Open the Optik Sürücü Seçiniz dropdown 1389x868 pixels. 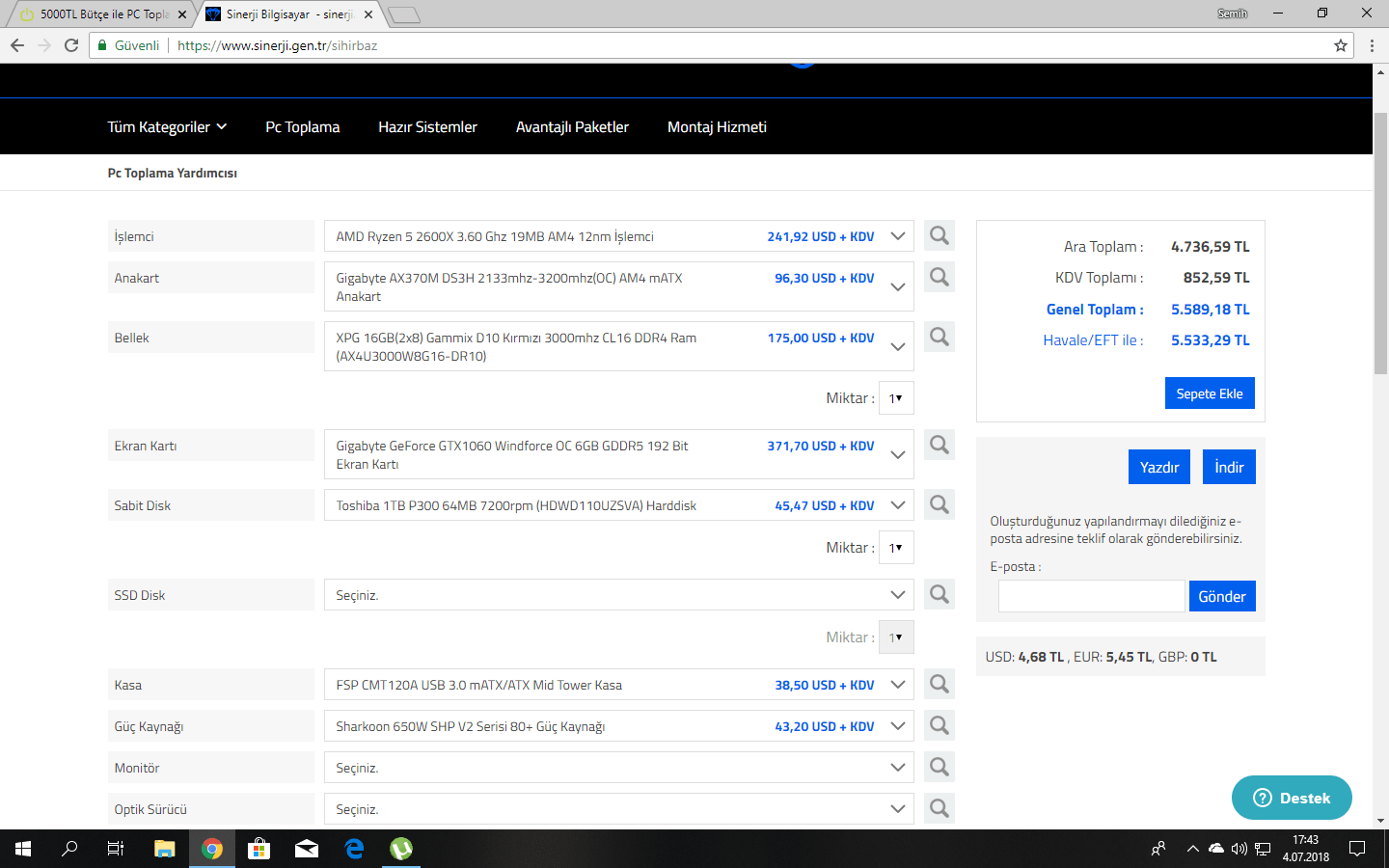619,809
